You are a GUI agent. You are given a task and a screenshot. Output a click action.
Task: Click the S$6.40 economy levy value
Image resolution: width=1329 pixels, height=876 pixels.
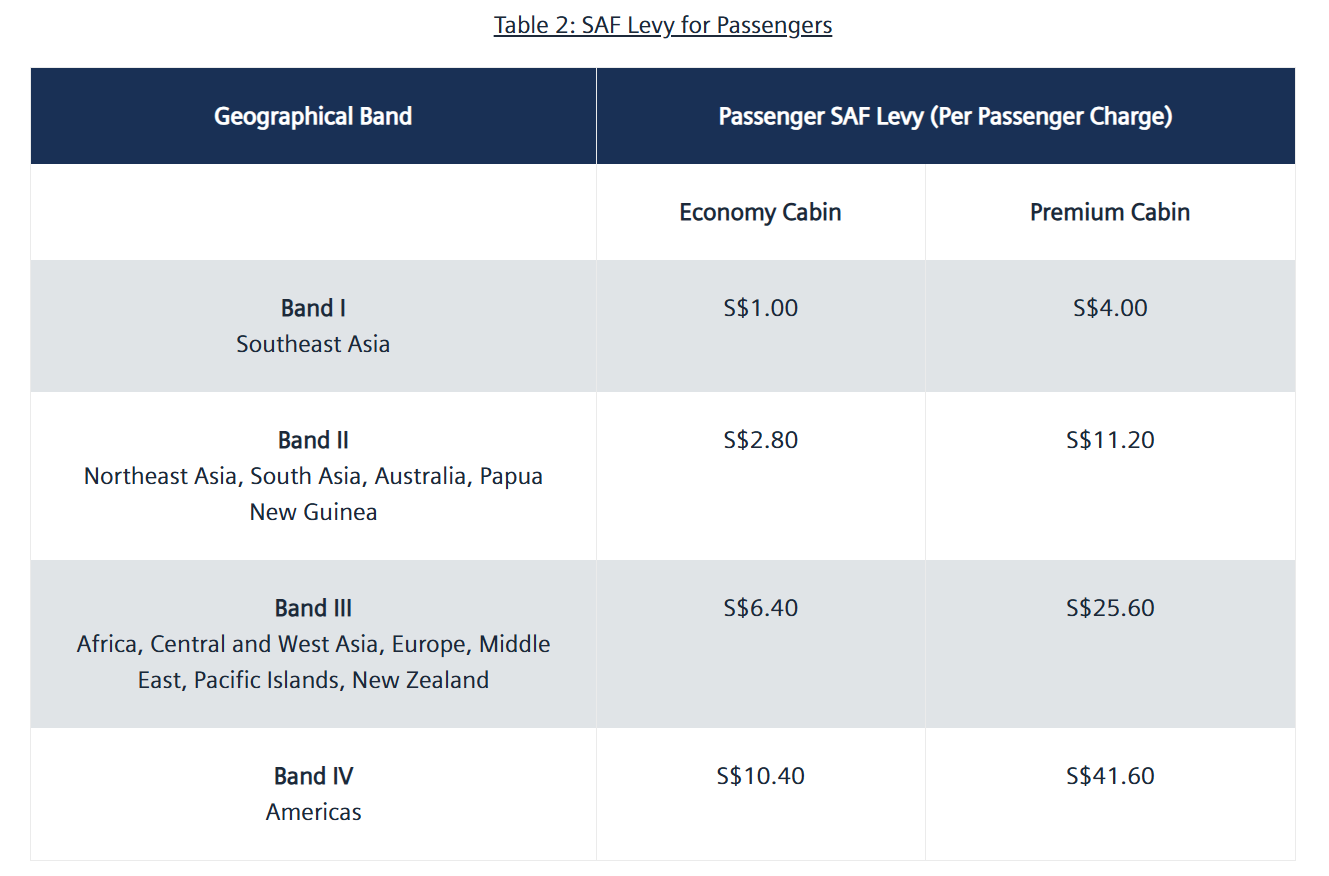(760, 608)
